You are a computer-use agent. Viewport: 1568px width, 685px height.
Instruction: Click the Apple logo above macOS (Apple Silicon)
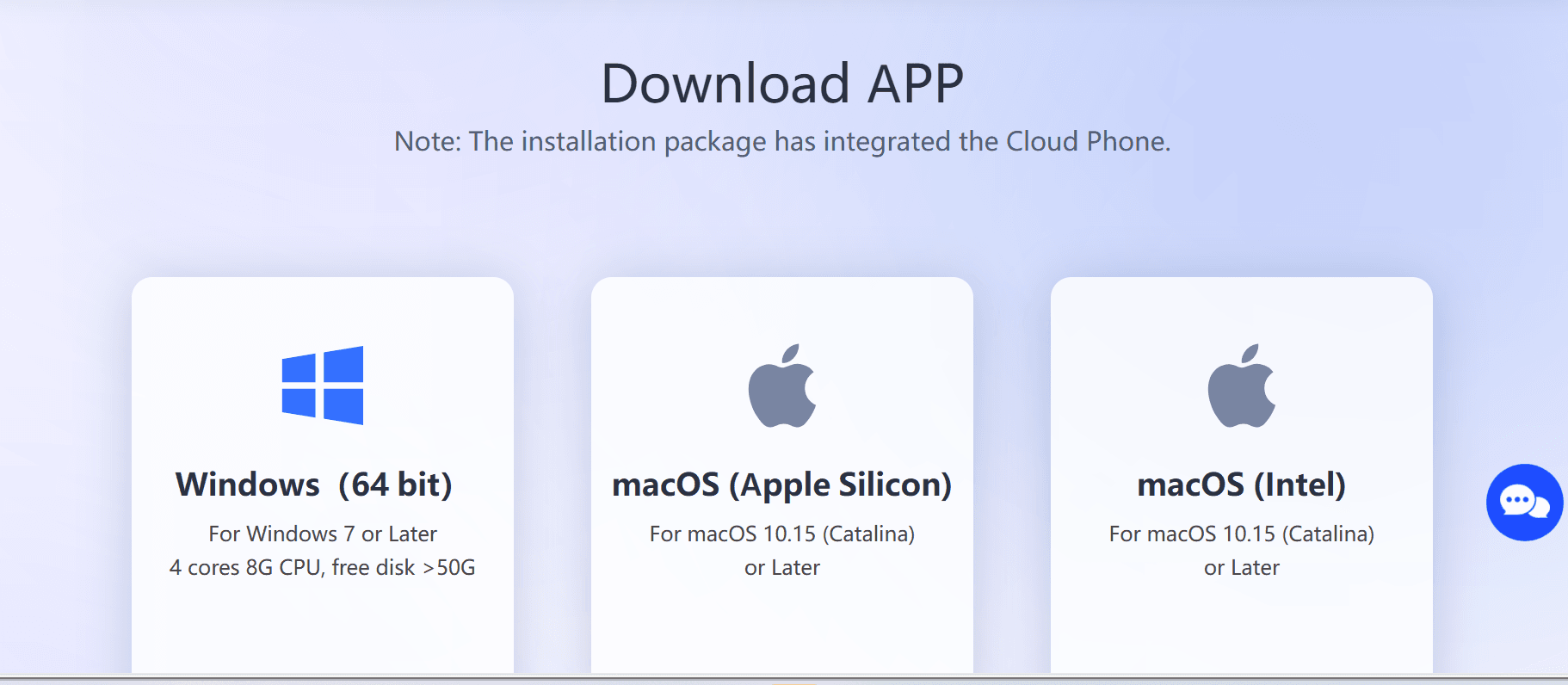pos(782,386)
